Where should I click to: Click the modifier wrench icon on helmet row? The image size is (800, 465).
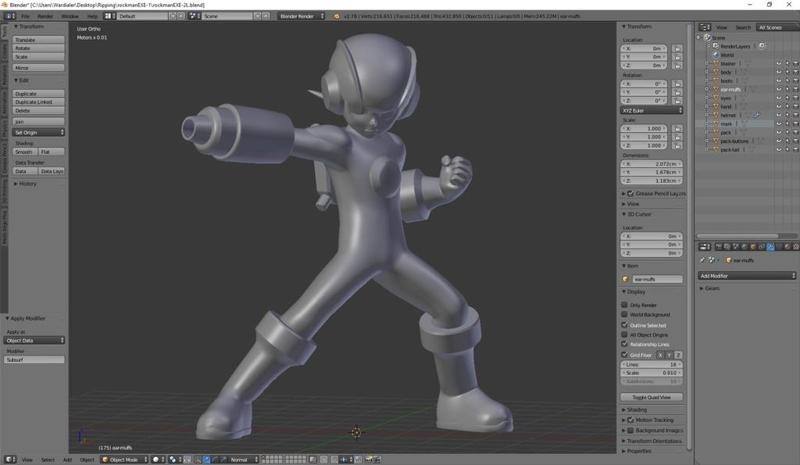(x=756, y=115)
